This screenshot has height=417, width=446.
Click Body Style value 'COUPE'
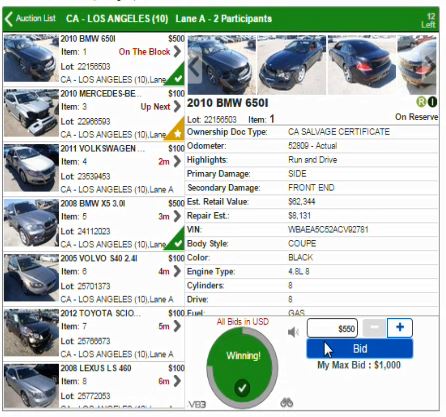(x=302, y=244)
